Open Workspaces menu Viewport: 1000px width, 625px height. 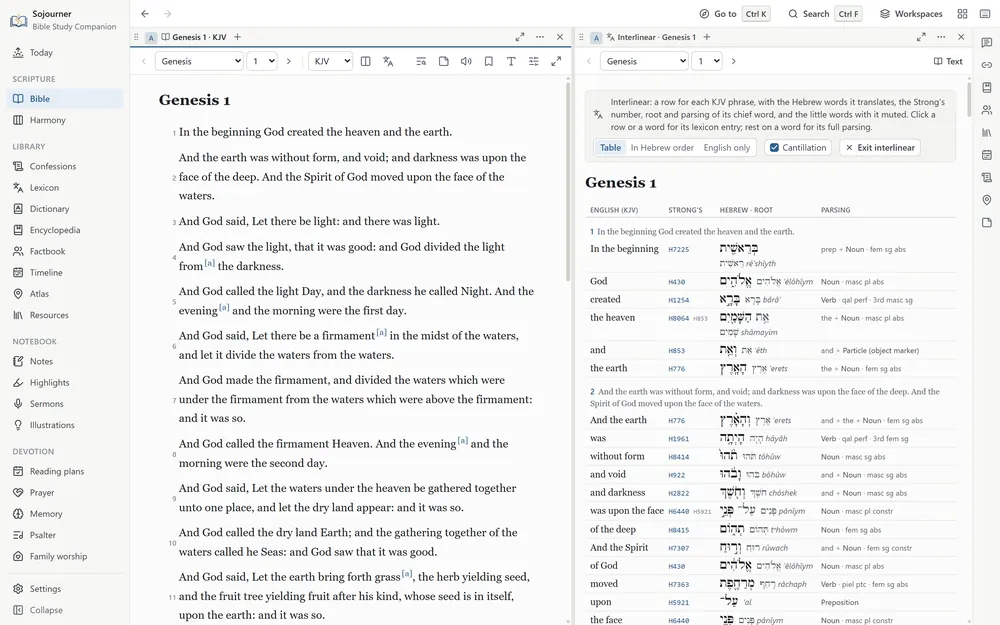point(911,13)
